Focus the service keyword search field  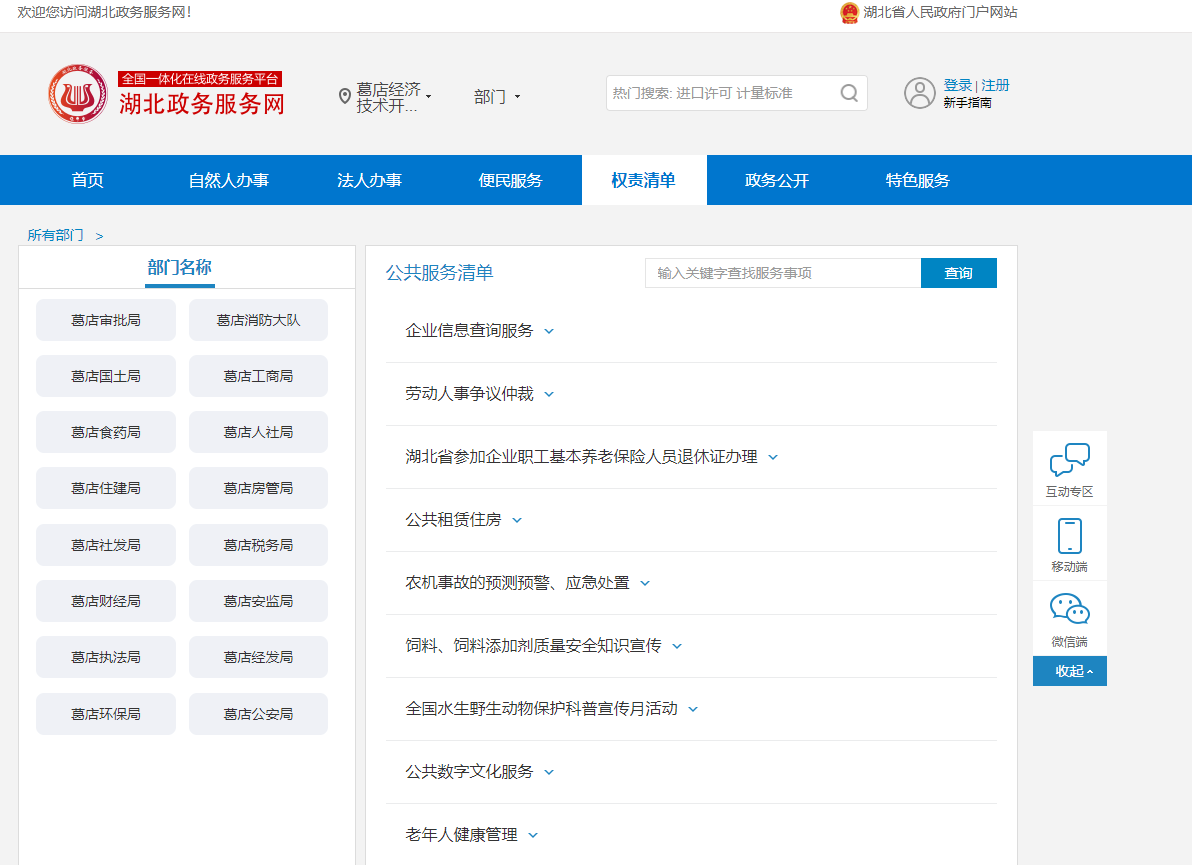coord(782,273)
